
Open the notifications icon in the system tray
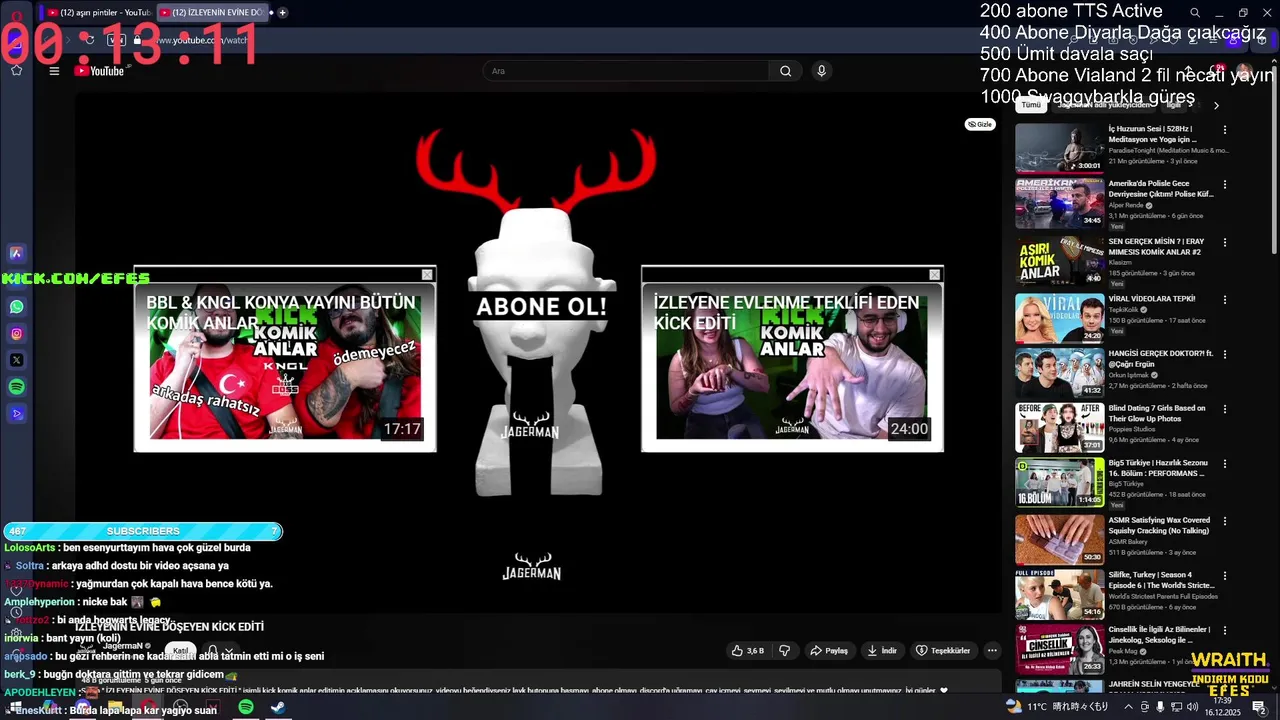coord(1259,707)
